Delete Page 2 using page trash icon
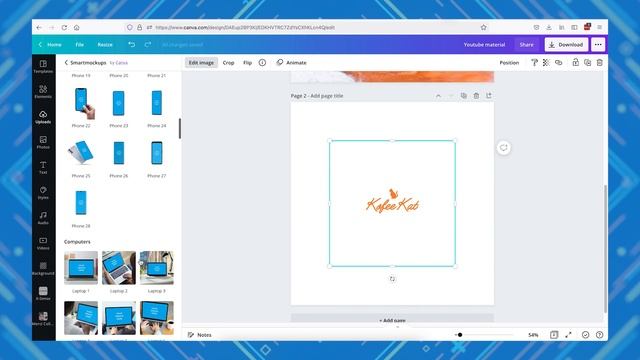 476,96
